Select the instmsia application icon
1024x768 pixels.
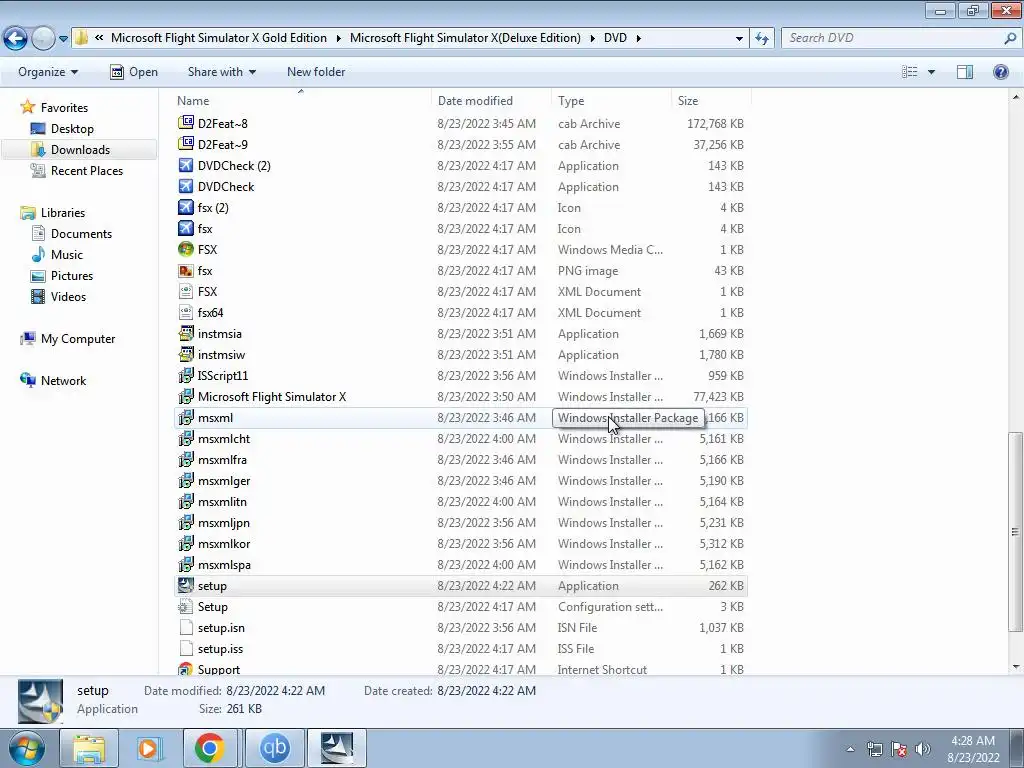(186, 333)
